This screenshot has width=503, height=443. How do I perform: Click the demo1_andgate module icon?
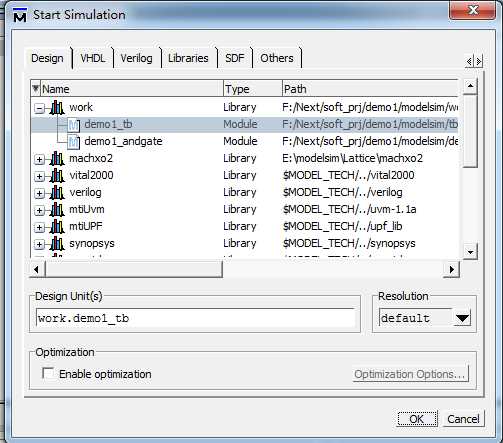pyautogui.click(x=74, y=142)
